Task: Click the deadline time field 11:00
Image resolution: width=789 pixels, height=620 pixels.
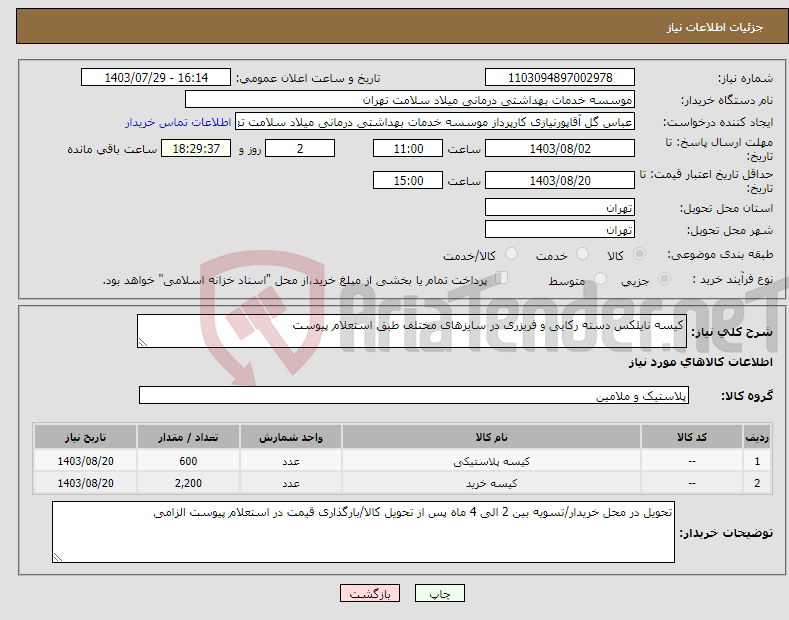Action: point(408,148)
